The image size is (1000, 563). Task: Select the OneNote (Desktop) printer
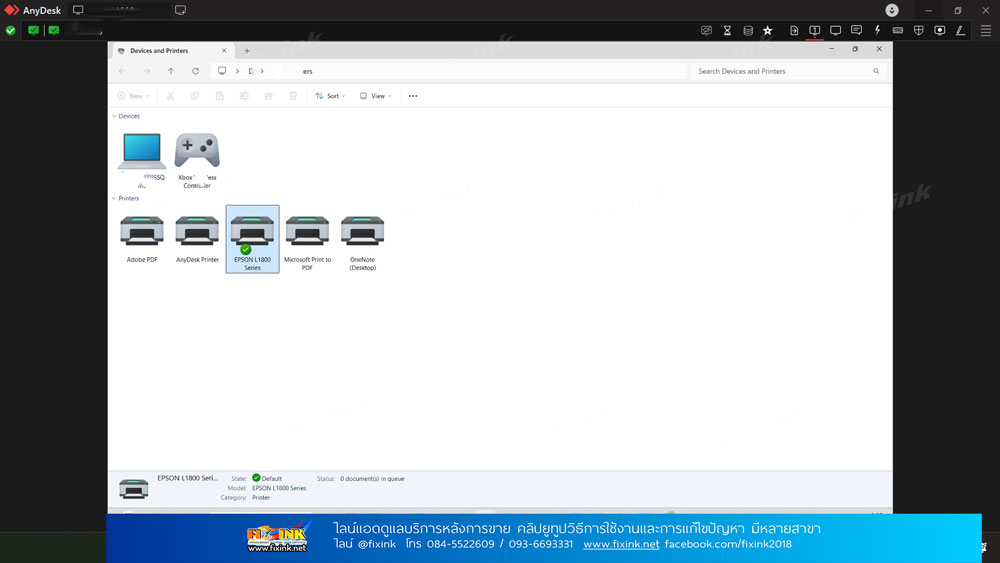point(362,241)
